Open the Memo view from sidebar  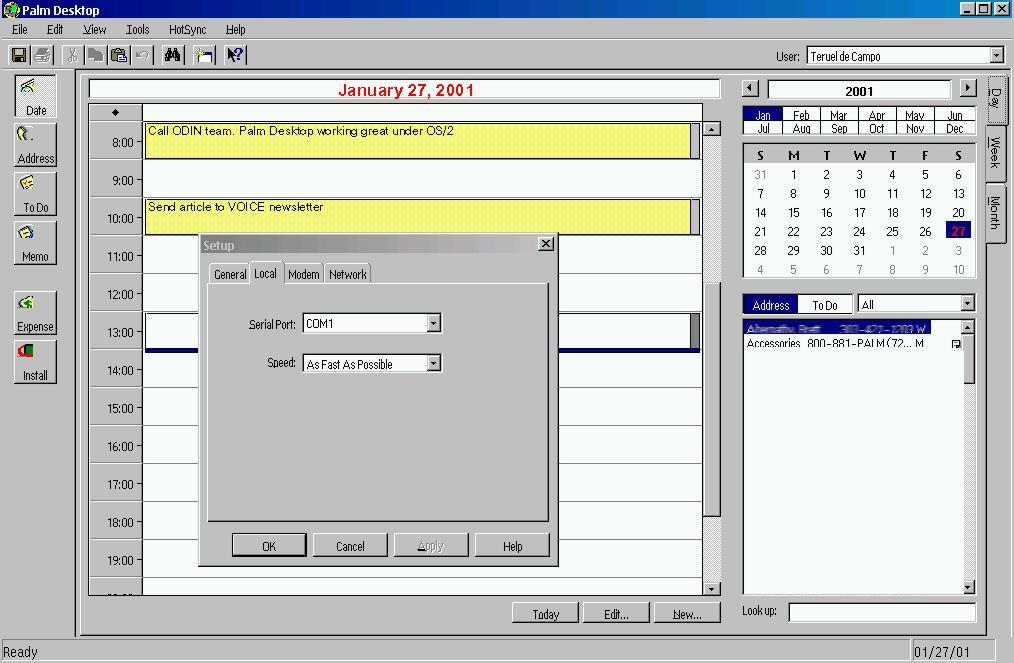36,243
